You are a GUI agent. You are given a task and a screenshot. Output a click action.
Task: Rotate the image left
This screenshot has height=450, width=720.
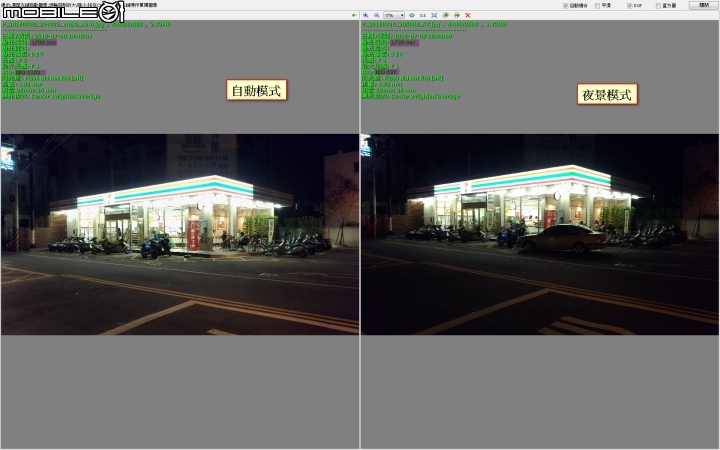pos(445,15)
